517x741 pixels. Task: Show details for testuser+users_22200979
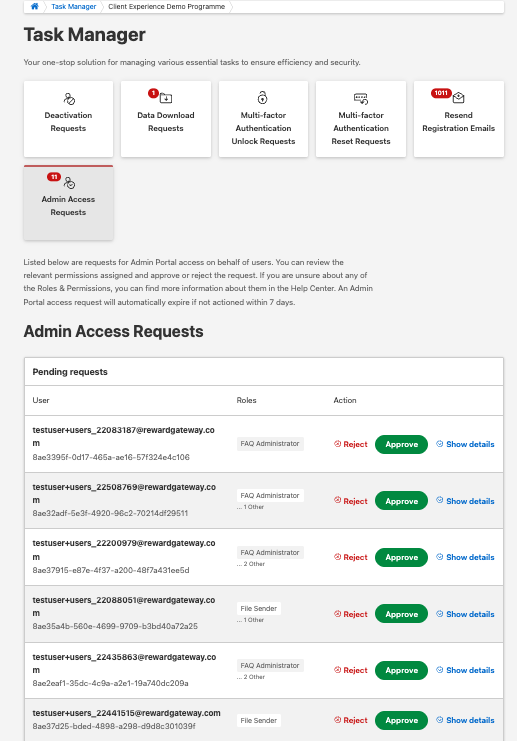pyautogui.click(x=465, y=557)
